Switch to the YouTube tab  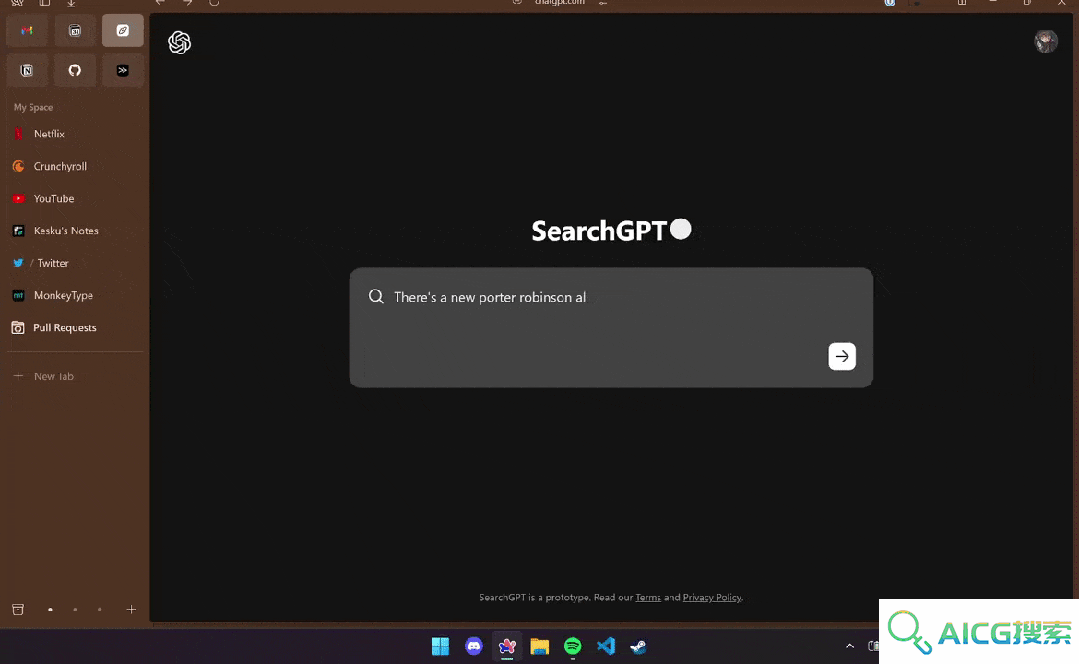click(75, 198)
